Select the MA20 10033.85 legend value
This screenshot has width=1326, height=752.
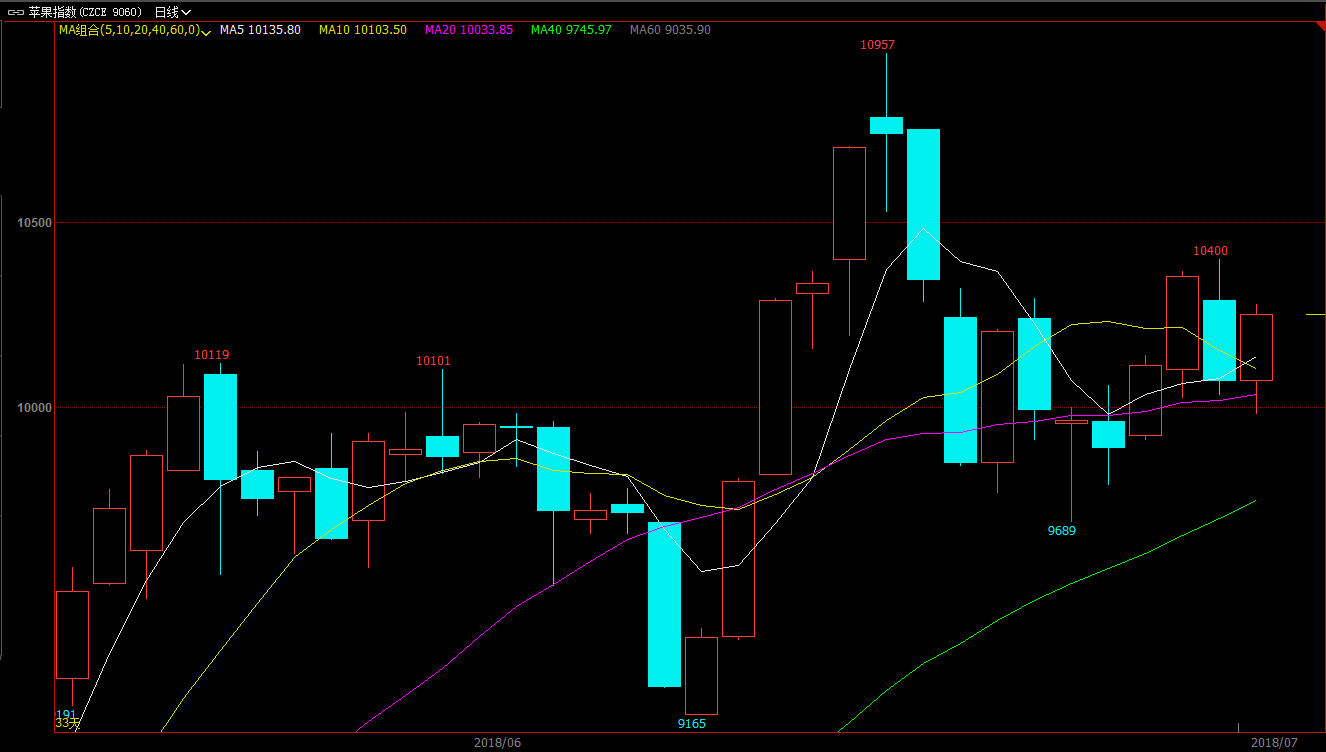[469, 30]
